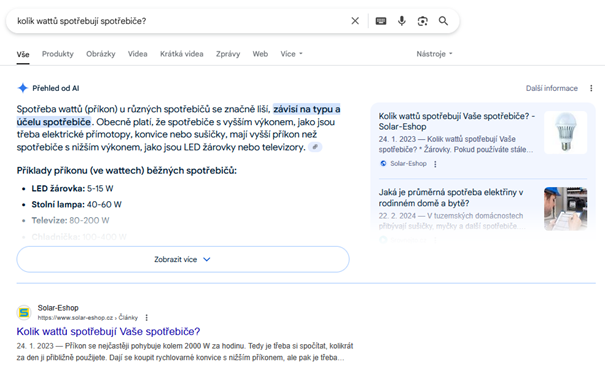Expand the Více dropdown menu
This screenshot has width=605, height=370.
tap(291, 54)
